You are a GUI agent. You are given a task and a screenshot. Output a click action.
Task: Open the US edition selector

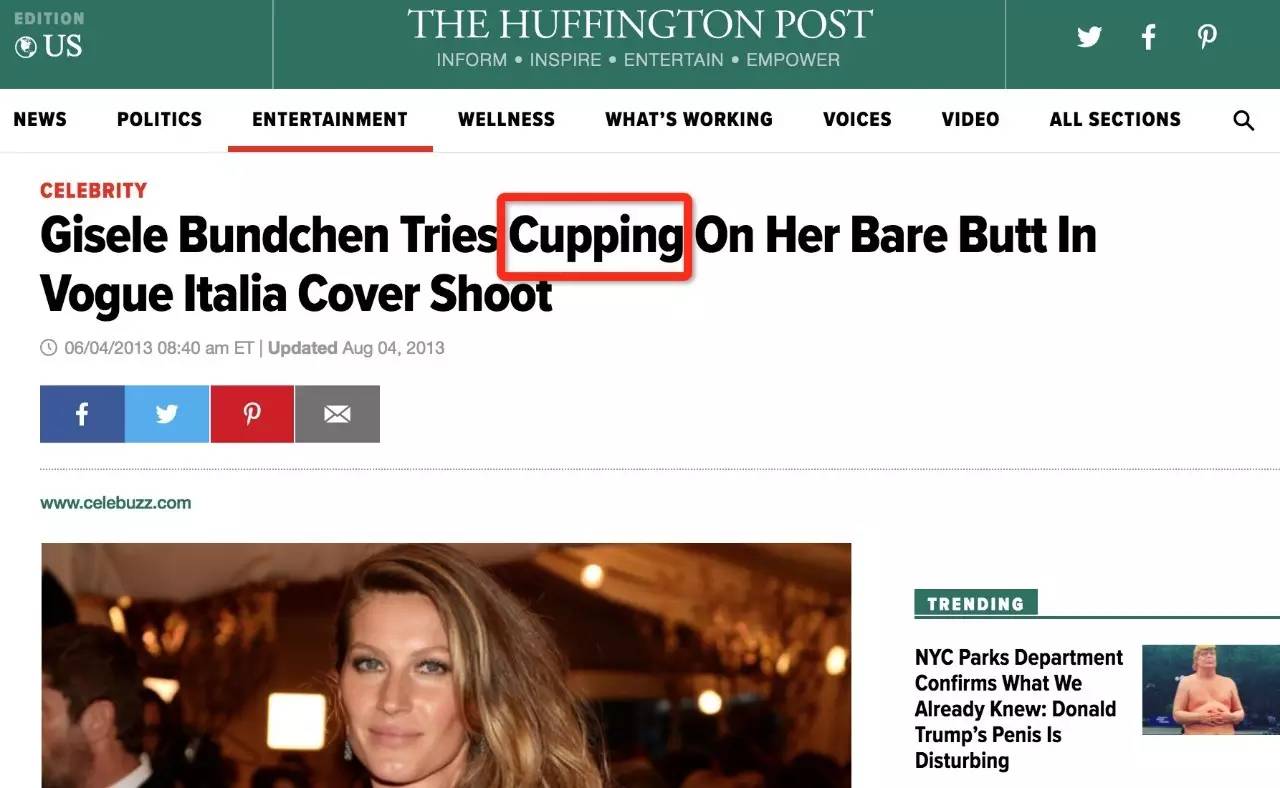pos(62,46)
